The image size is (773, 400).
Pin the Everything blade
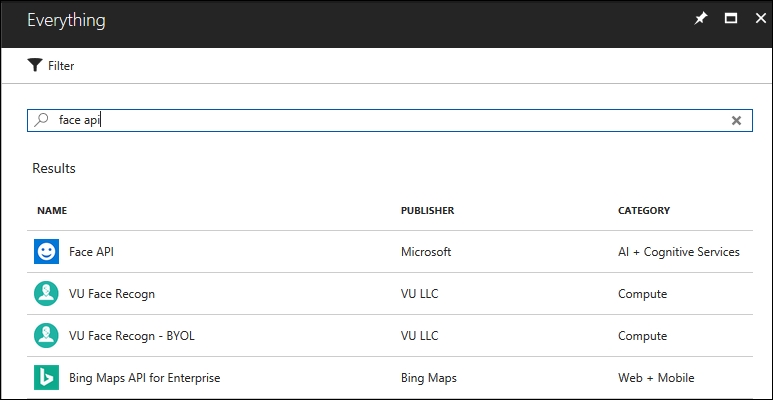click(x=701, y=19)
